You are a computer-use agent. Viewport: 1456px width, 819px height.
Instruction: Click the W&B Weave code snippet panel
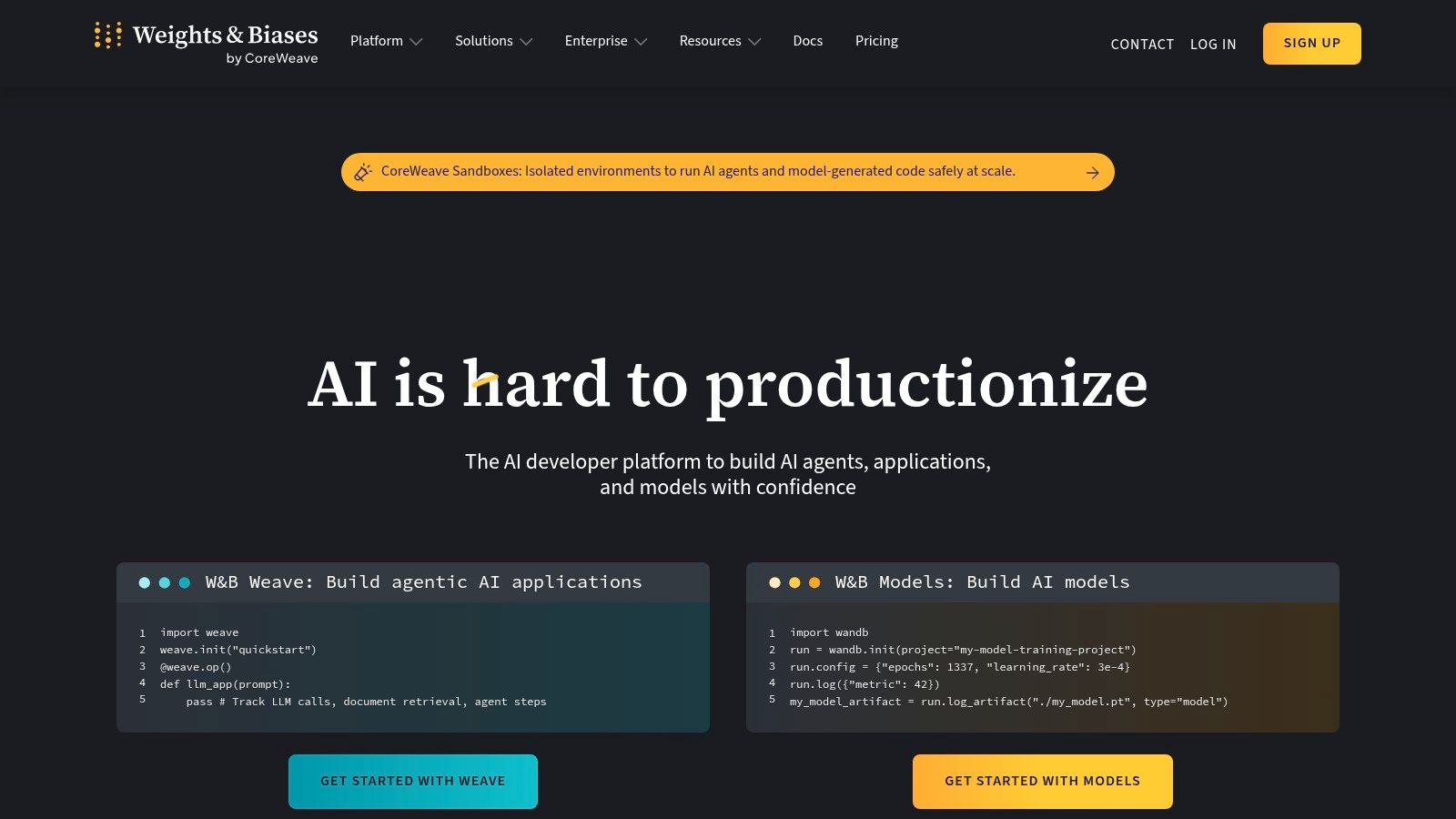pos(413,647)
